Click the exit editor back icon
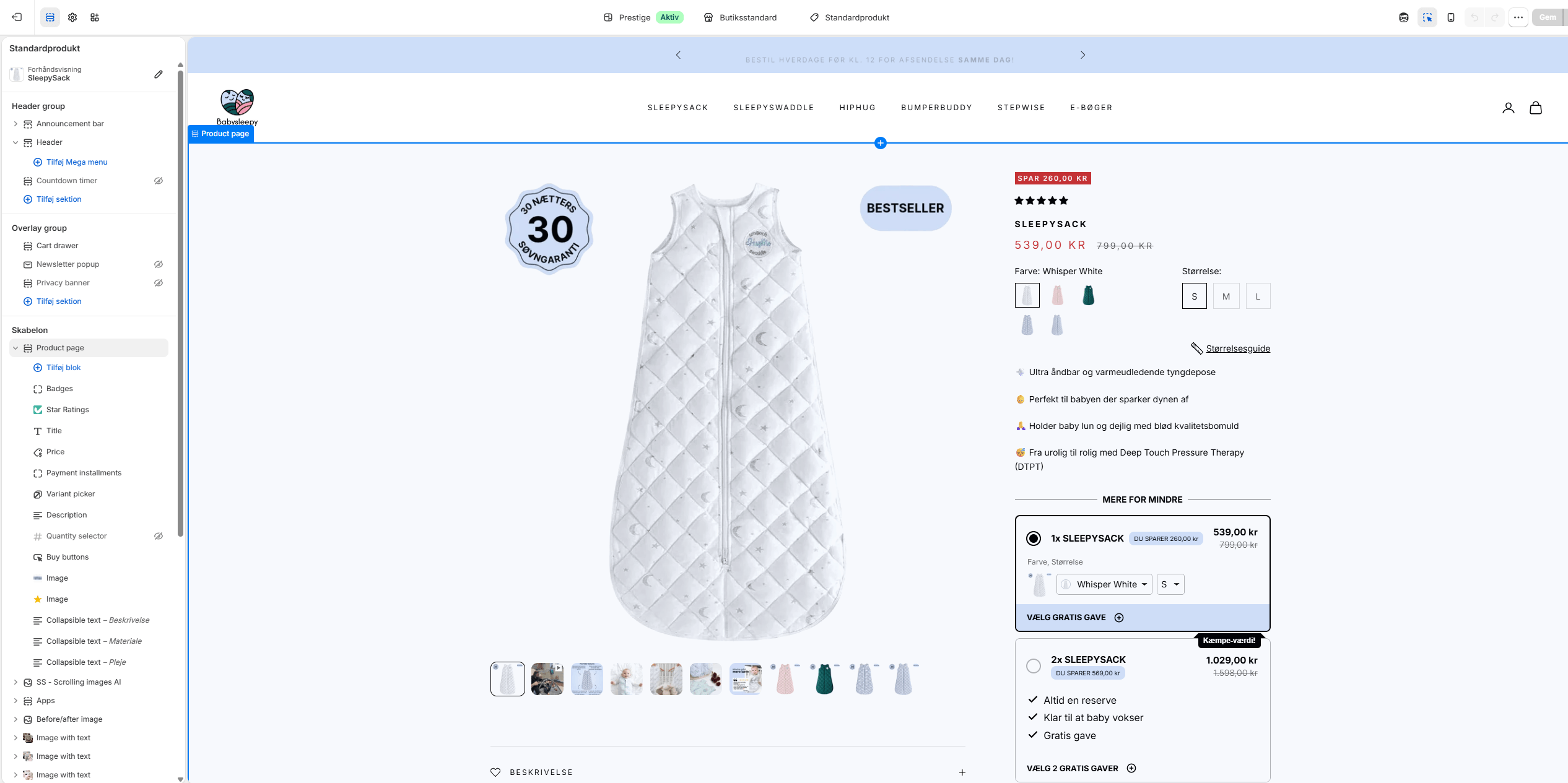Image resolution: width=1568 pixels, height=783 pixels. coord(17,17)
